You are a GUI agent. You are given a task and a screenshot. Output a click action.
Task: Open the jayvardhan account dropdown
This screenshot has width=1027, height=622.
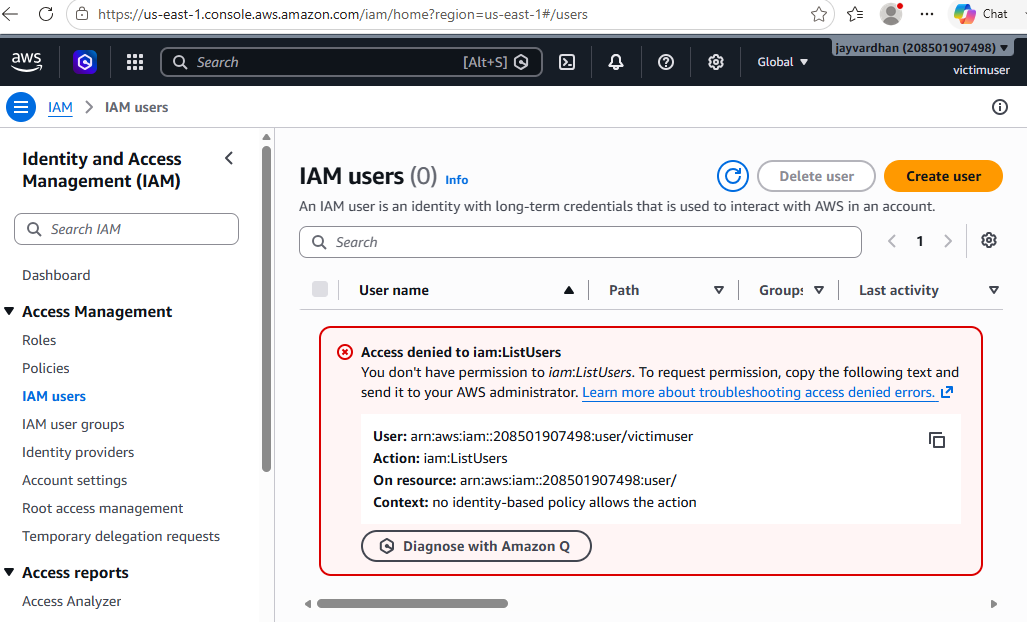click(922, 48)
